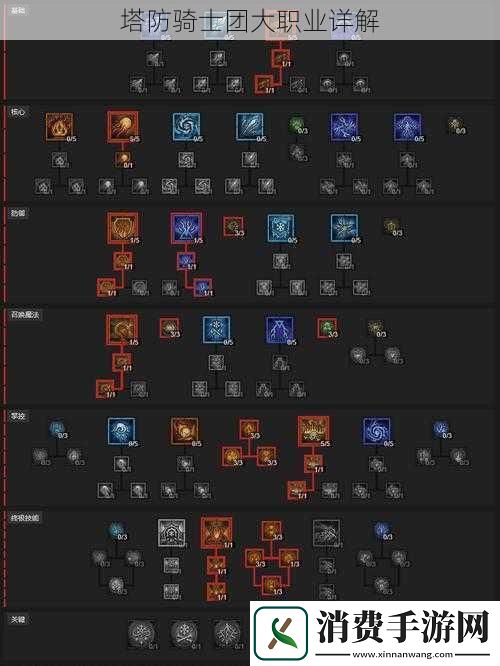Select the blue frozen orb swirl skill in 核心
This screenshot has height=666, width=500.
pyautogui.click(x=186, y=127)
